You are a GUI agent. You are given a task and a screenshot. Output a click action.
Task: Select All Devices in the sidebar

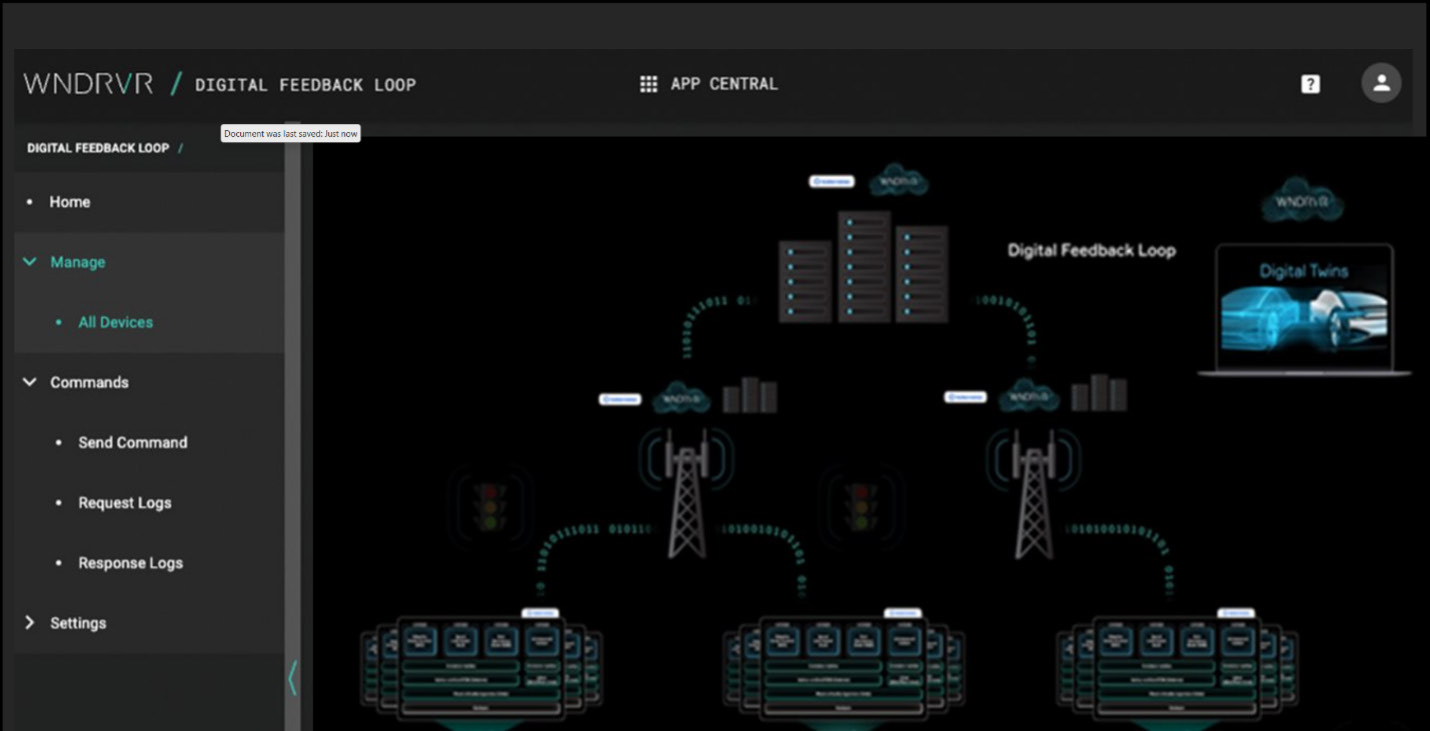pyautogui.click(x=115, y=322)
